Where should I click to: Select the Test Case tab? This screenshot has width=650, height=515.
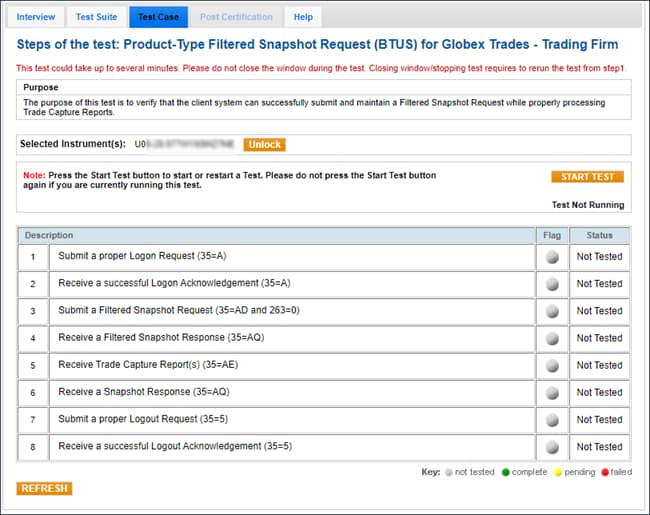coord(158,17)
